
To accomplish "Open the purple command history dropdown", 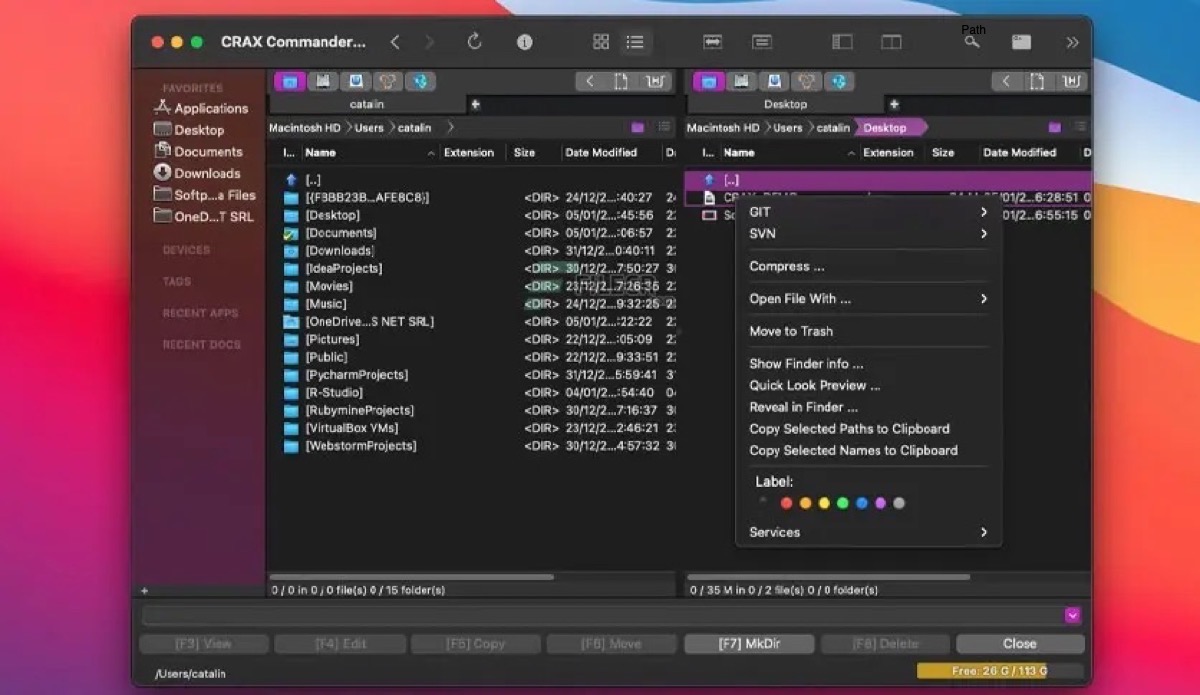I will click(1073, 616).
